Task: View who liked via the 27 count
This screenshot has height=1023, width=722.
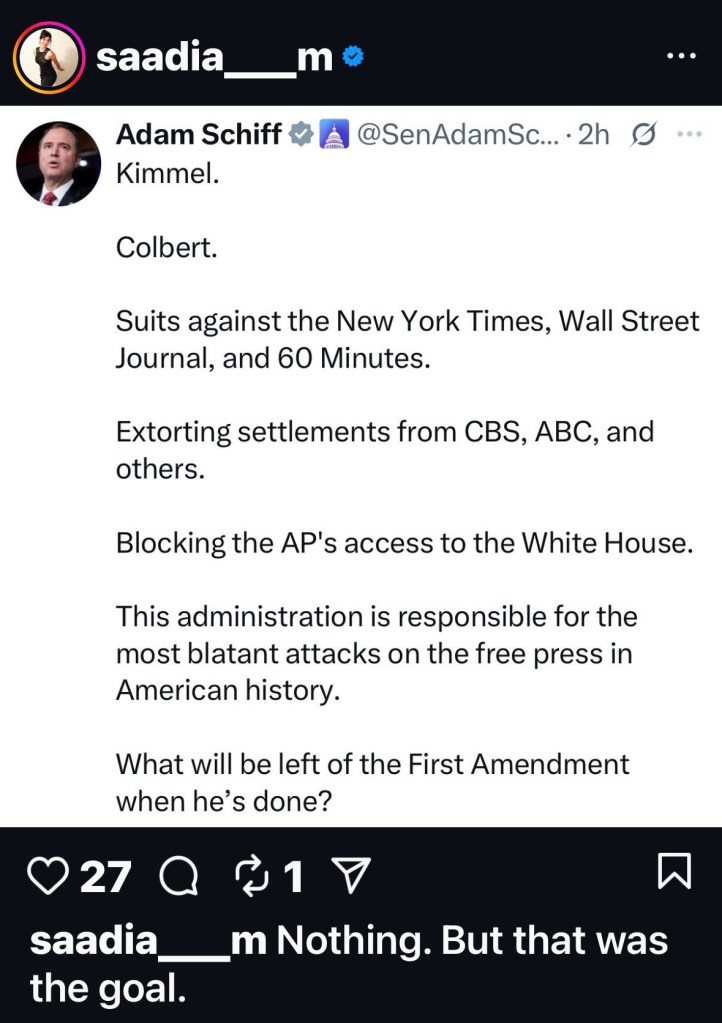Action: coord(106,877)
